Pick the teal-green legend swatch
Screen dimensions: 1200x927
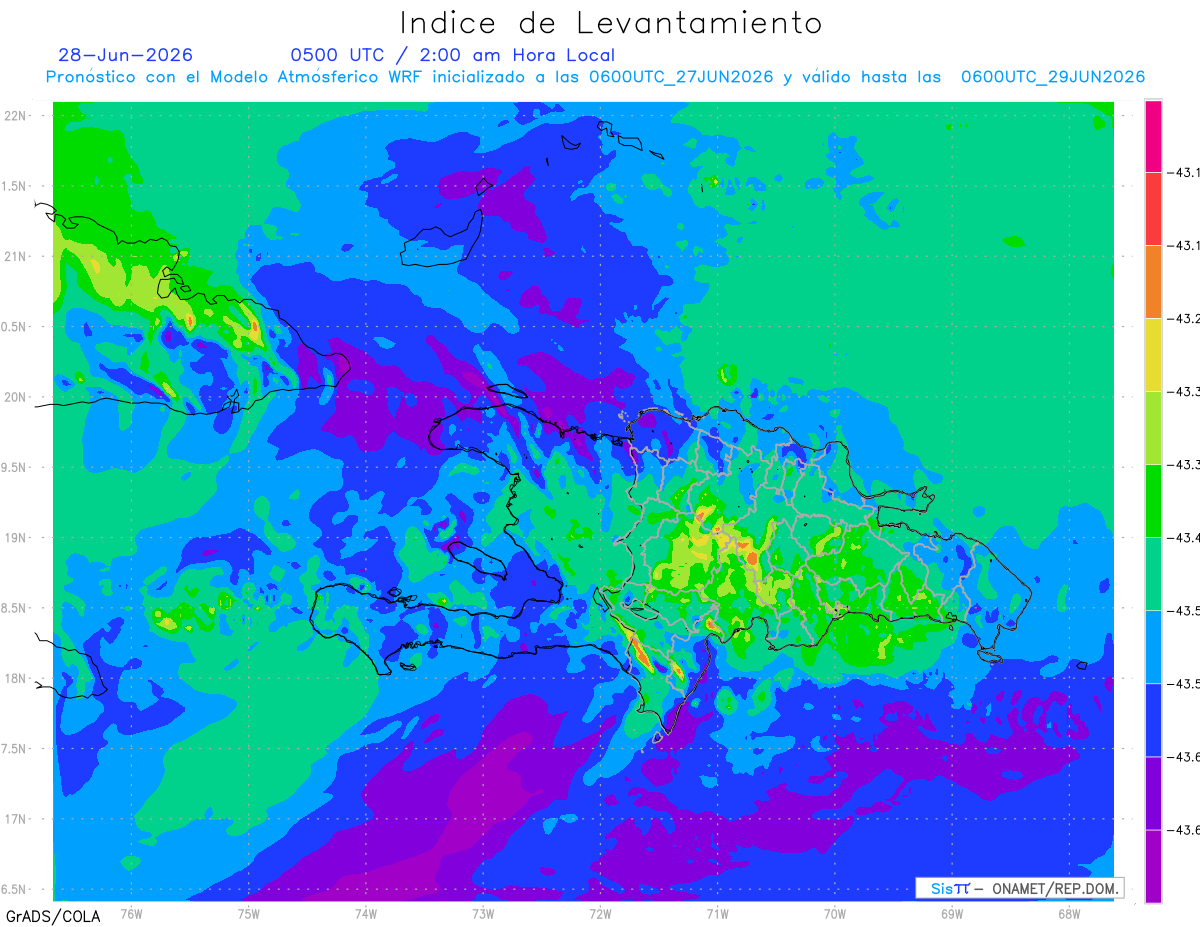[1153, 574]
